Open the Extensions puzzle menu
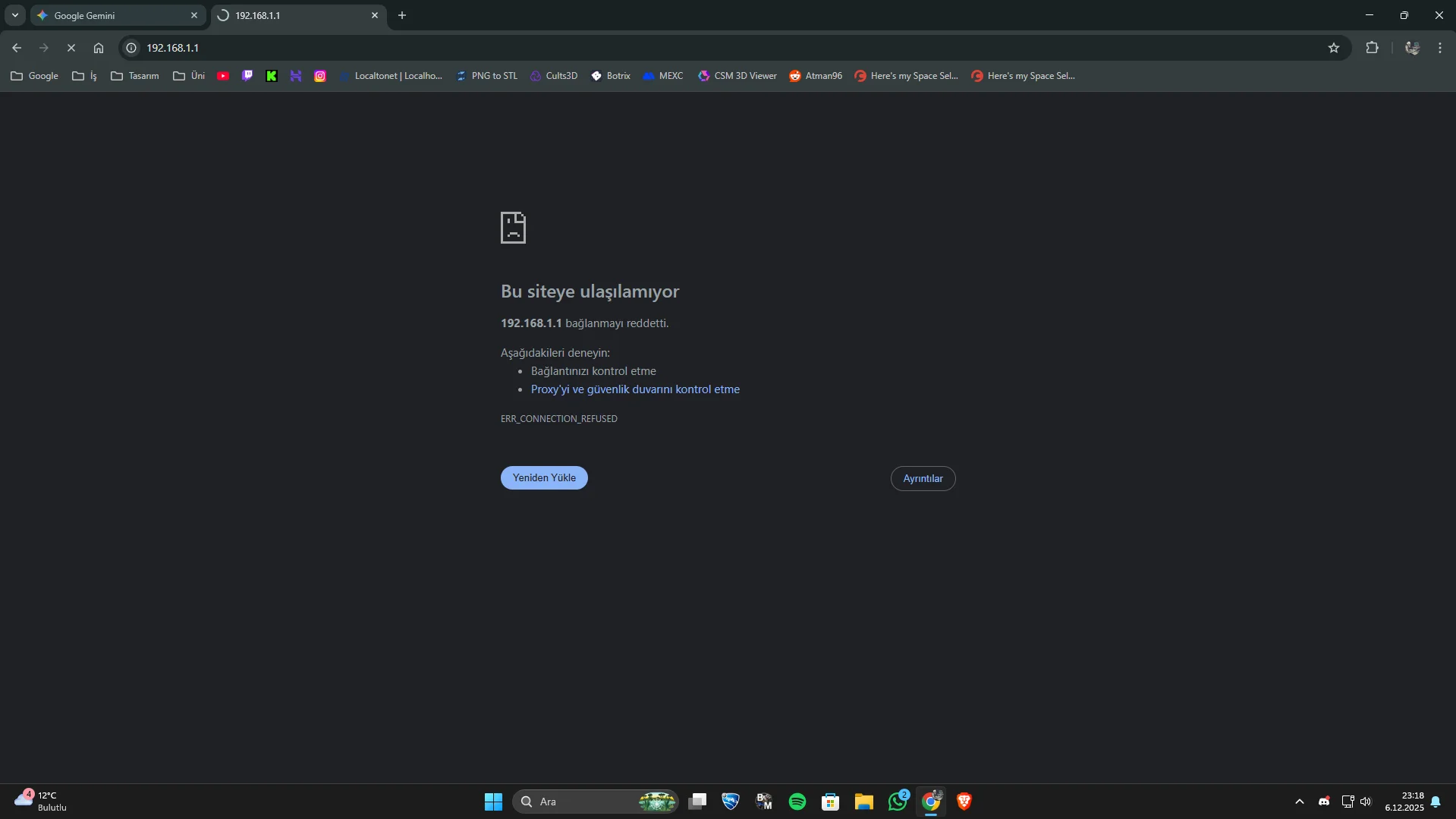1456x819 pixels. (1372, 48)
